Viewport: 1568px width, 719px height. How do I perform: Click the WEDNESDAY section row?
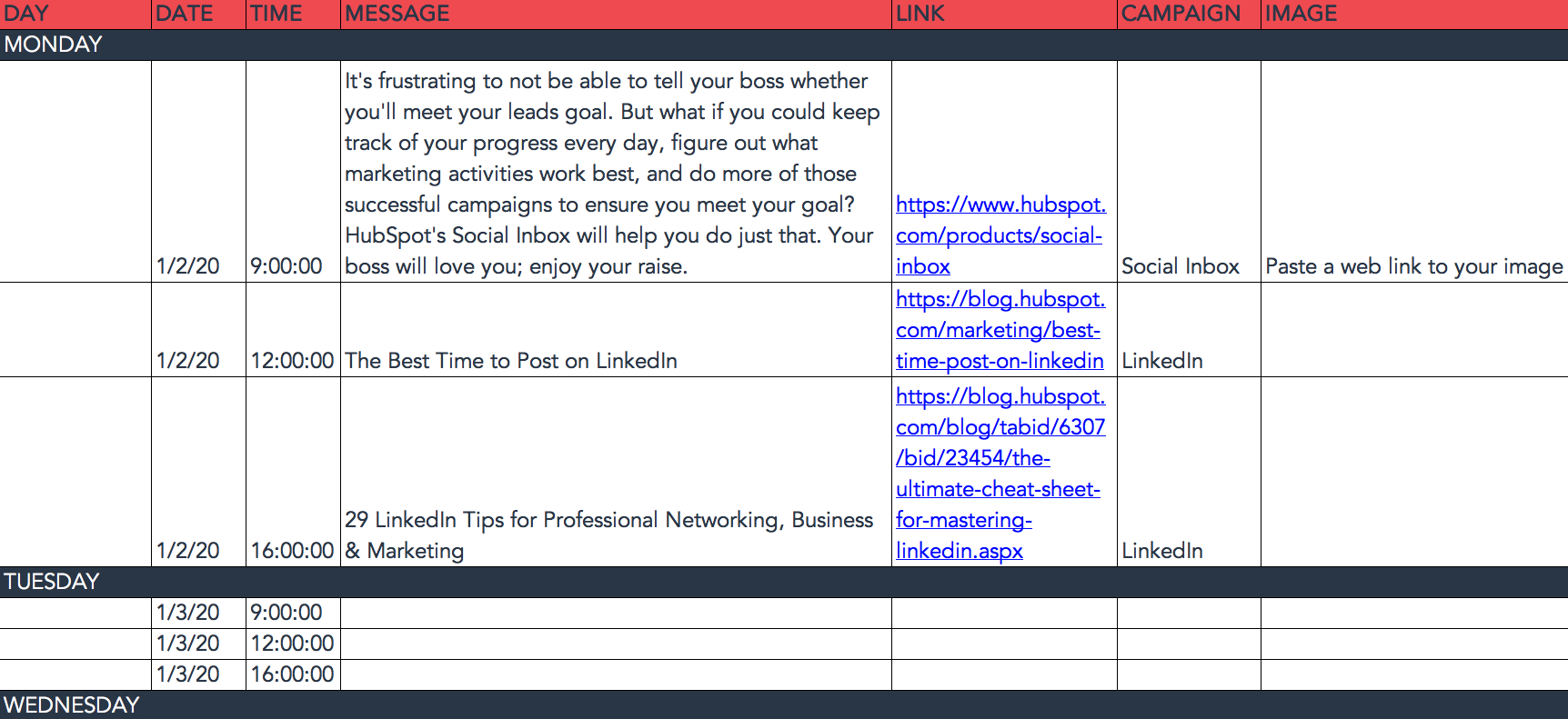point(784,704)
